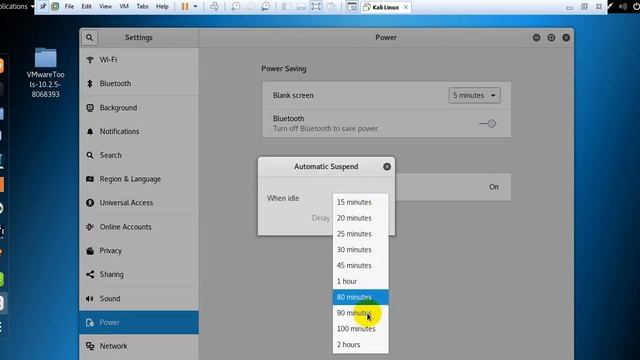Suspend the VM with the orange pause icon
640x360 pixels.
(x=185, y=7)
